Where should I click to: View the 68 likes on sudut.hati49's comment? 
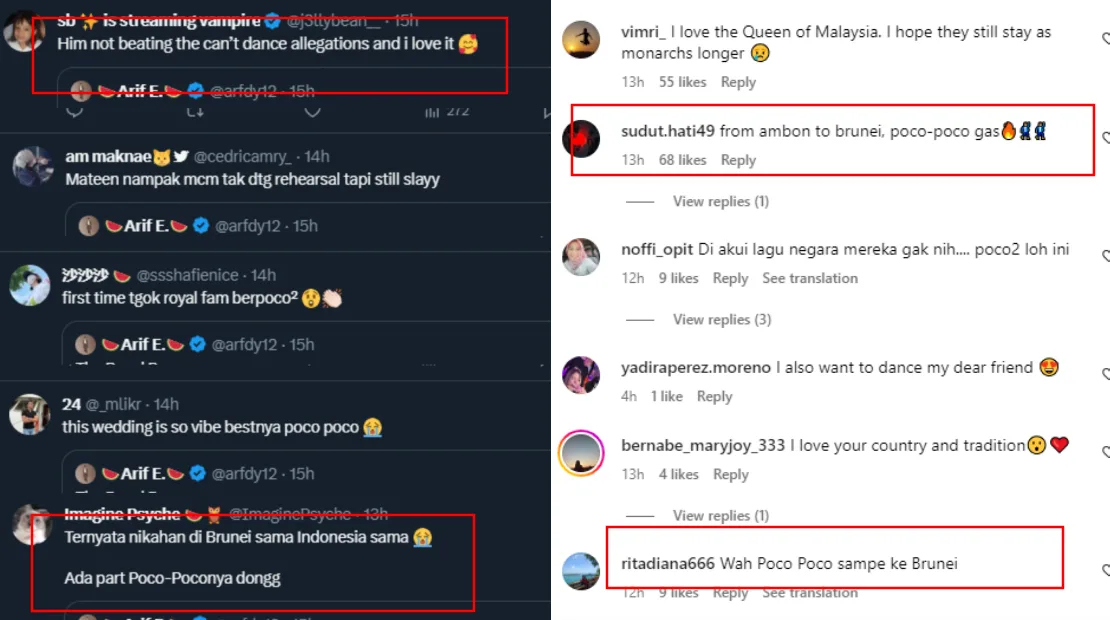point(682,160)
